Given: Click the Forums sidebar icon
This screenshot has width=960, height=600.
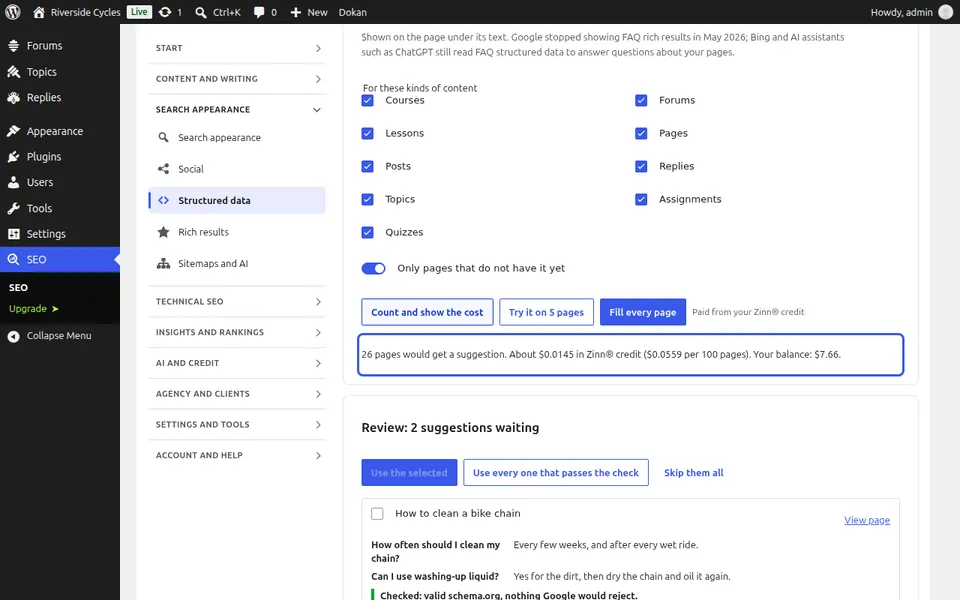Looking at the screenshot, I should pyautogui.click(x=13, y=46).
